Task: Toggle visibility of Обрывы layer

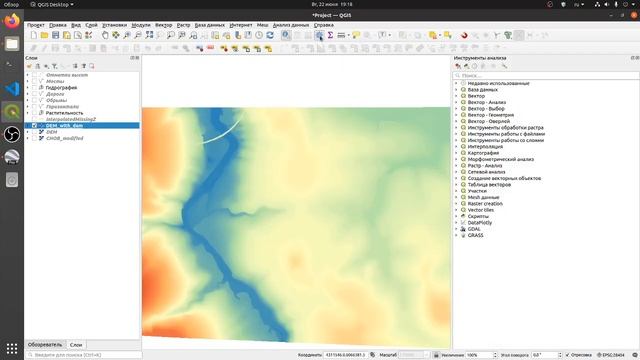Action: pos(35,100)
